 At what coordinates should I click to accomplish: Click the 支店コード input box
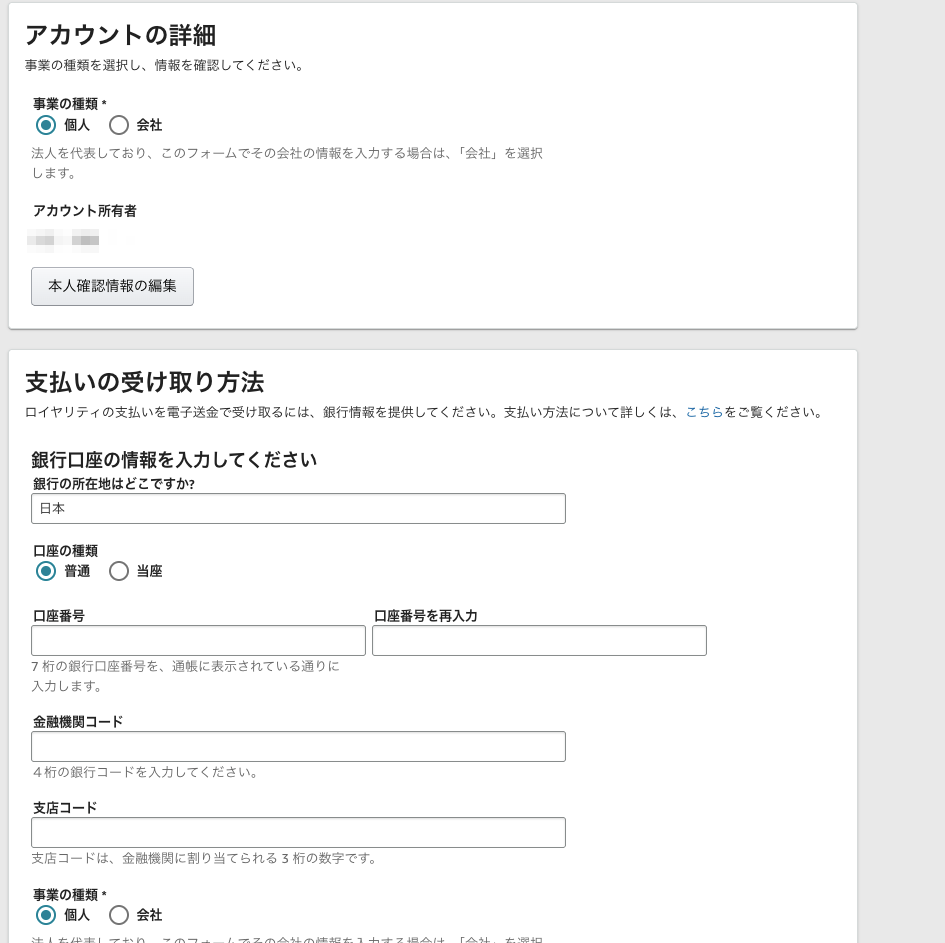[298, 833]
